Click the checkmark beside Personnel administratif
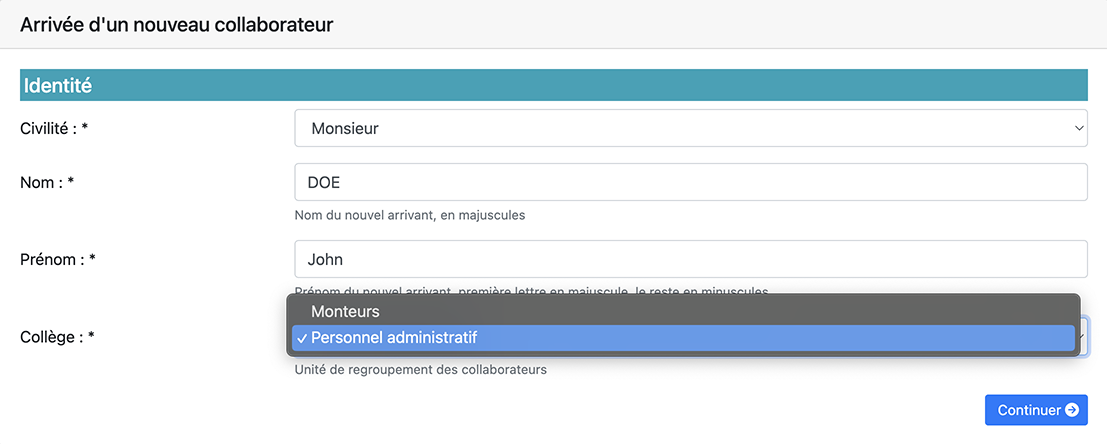Viewport: 1107px width, 444px height. point(301,338)
